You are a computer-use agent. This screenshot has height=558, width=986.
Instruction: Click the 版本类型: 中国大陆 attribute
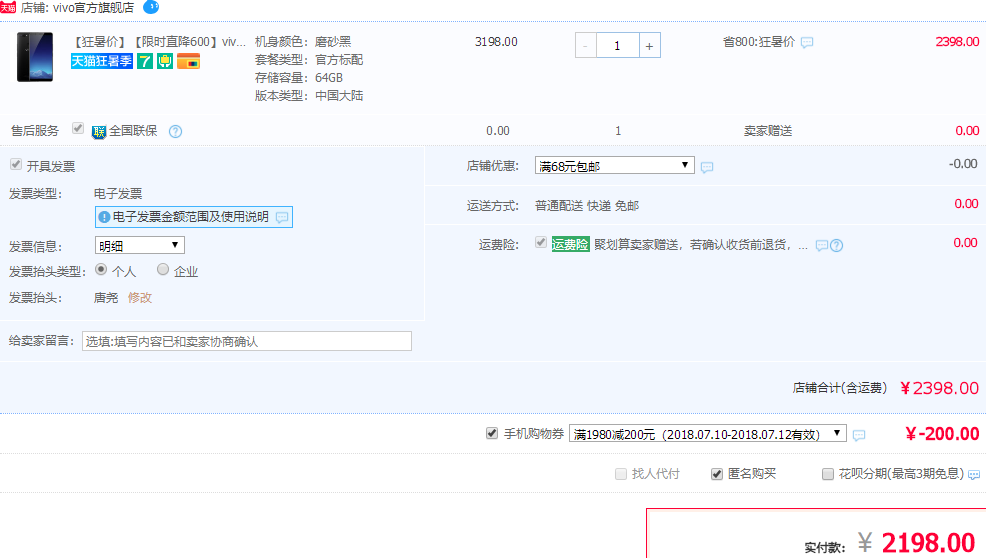coord(309,96)
